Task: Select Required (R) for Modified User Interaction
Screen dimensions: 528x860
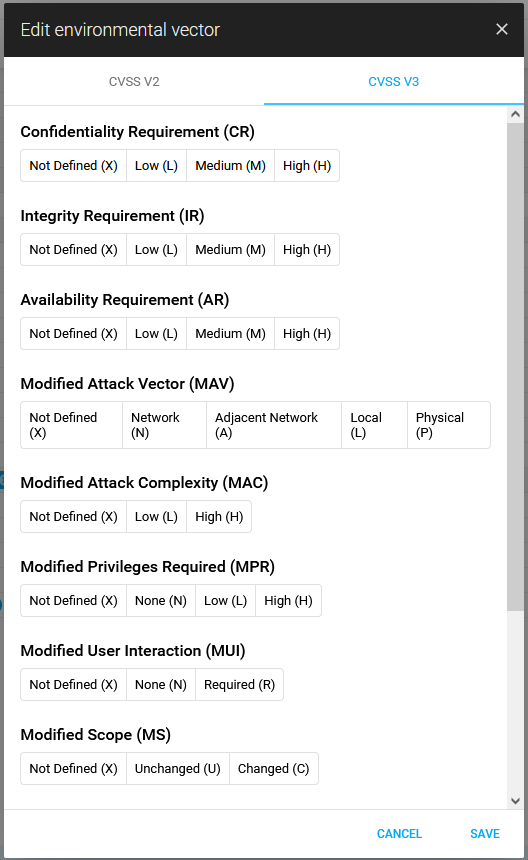Action: (x=240, y=684)
